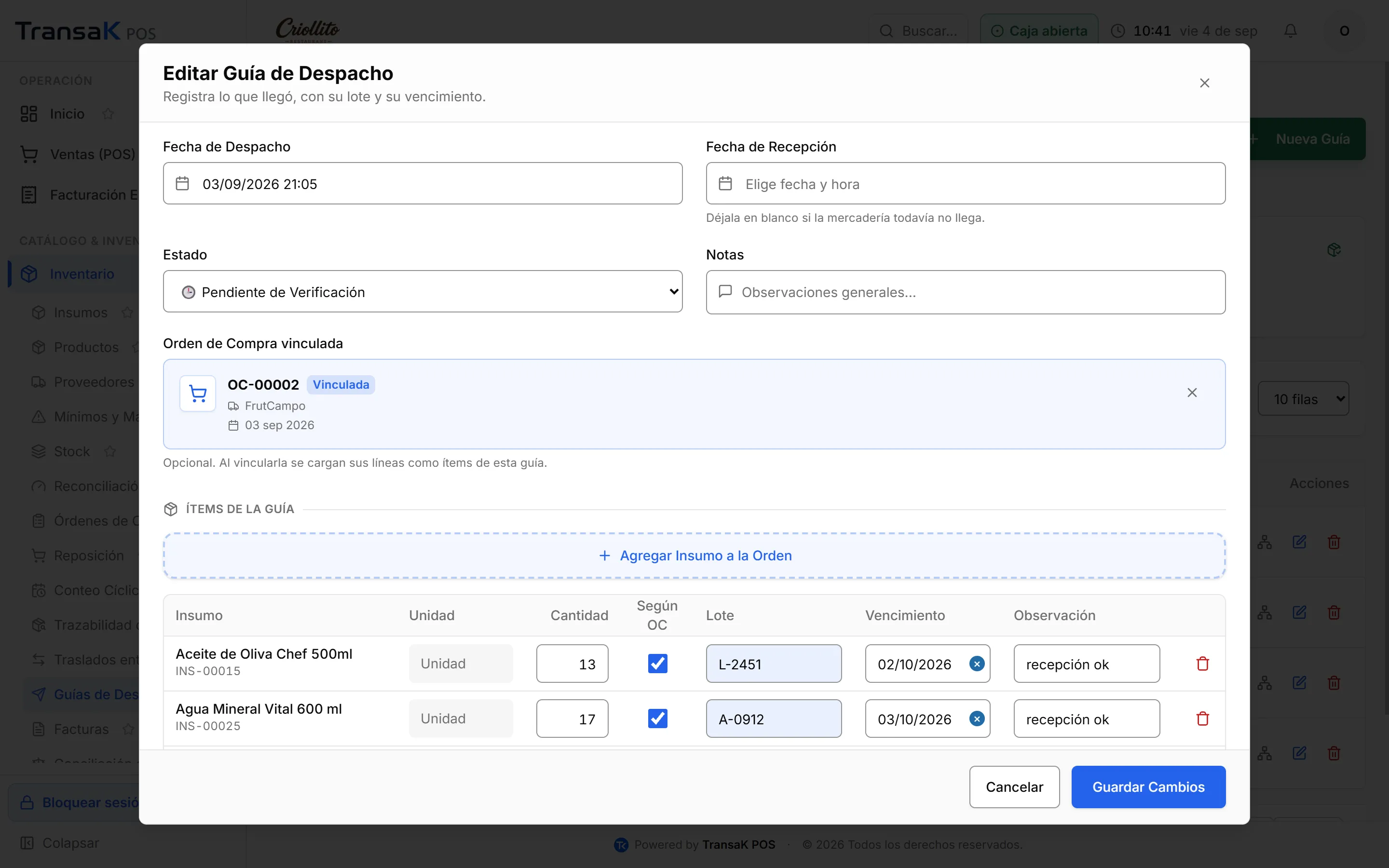Click the Inventario box icon
This screenshot has width=1389, height=868.
click(x=29, y=274)
